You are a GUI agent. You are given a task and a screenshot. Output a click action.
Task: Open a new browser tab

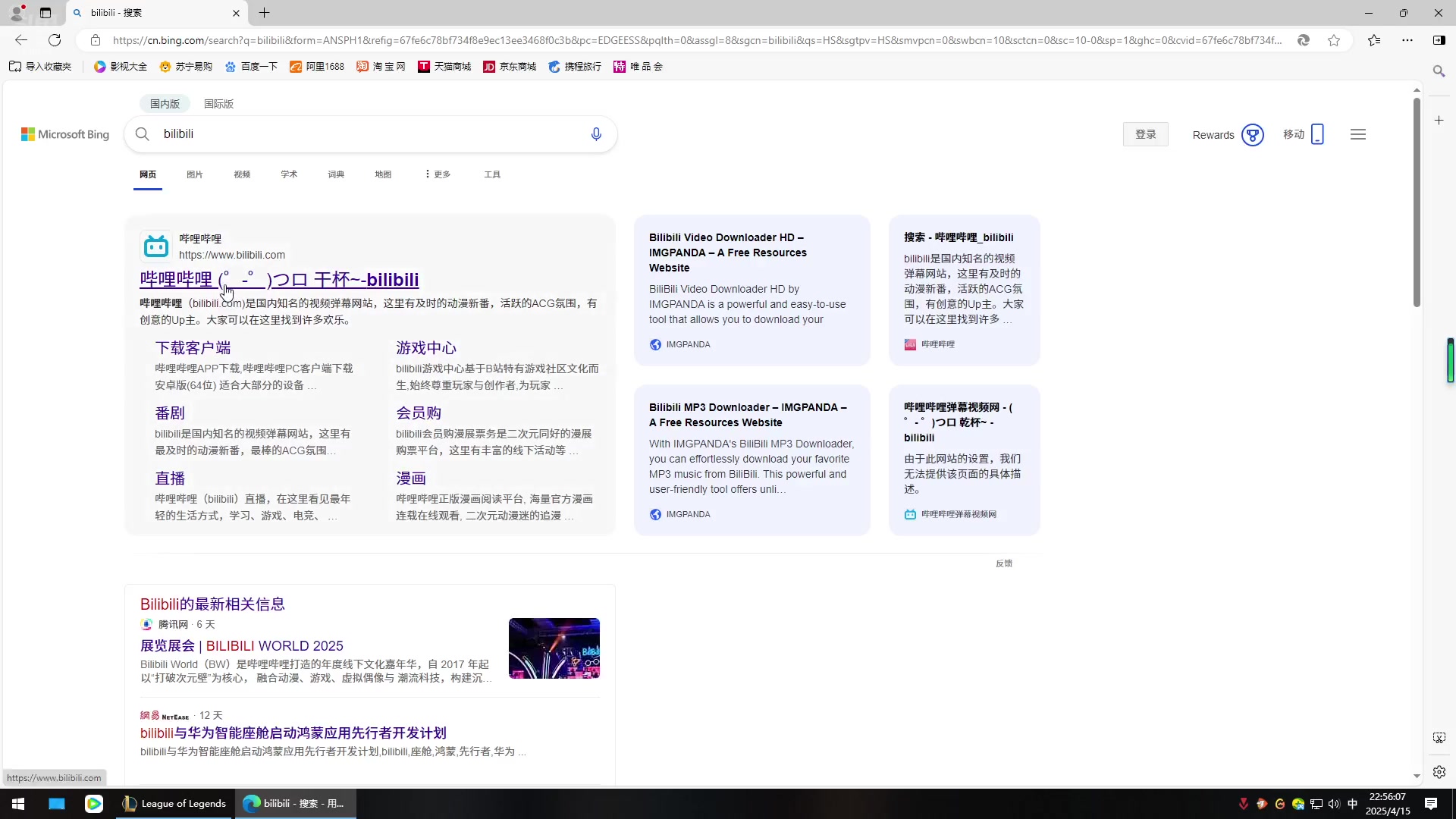pyautogui.click(x=264, y=13)
